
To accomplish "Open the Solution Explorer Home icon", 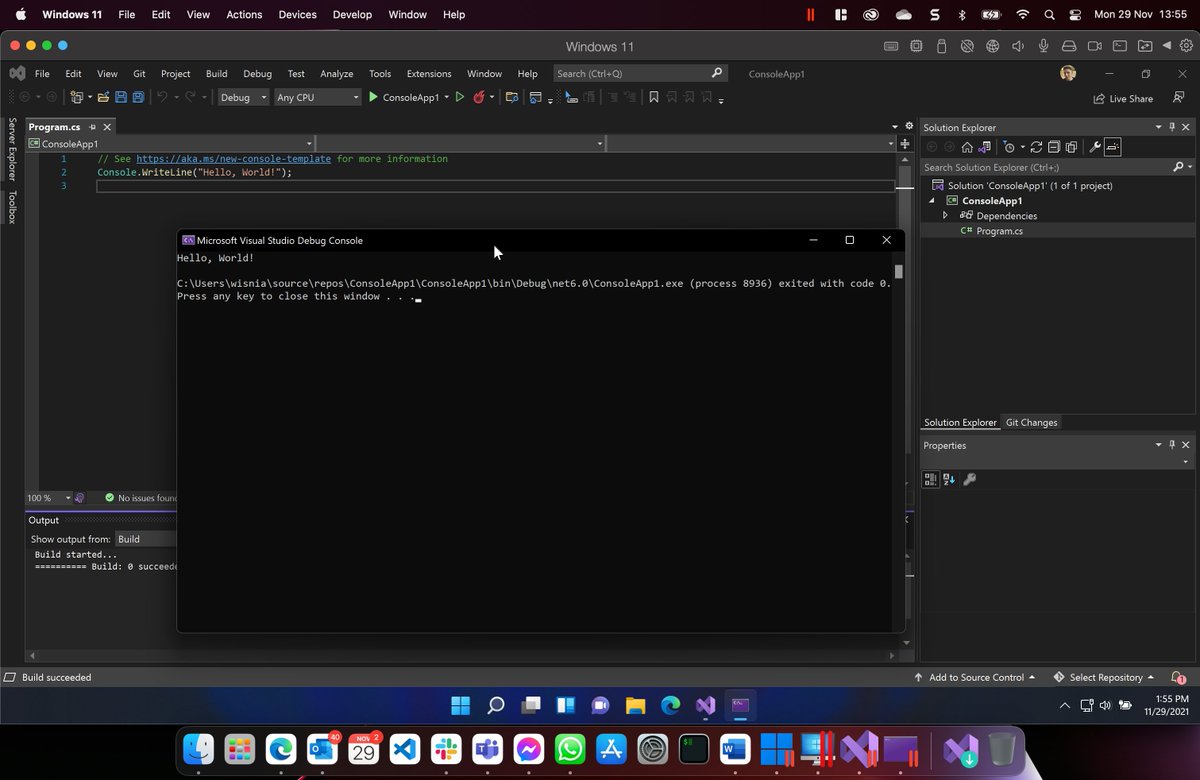I will [x=967, y=147].
